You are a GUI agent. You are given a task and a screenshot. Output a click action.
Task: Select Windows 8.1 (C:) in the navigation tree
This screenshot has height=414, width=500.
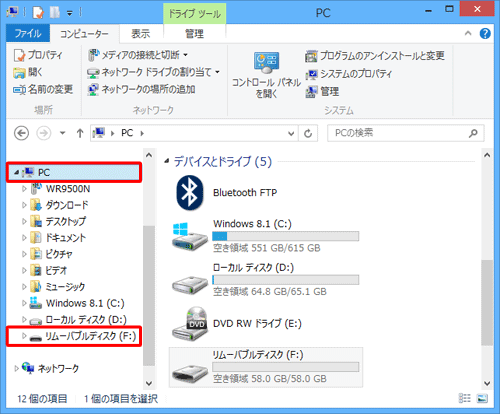[x=77, y=303]
